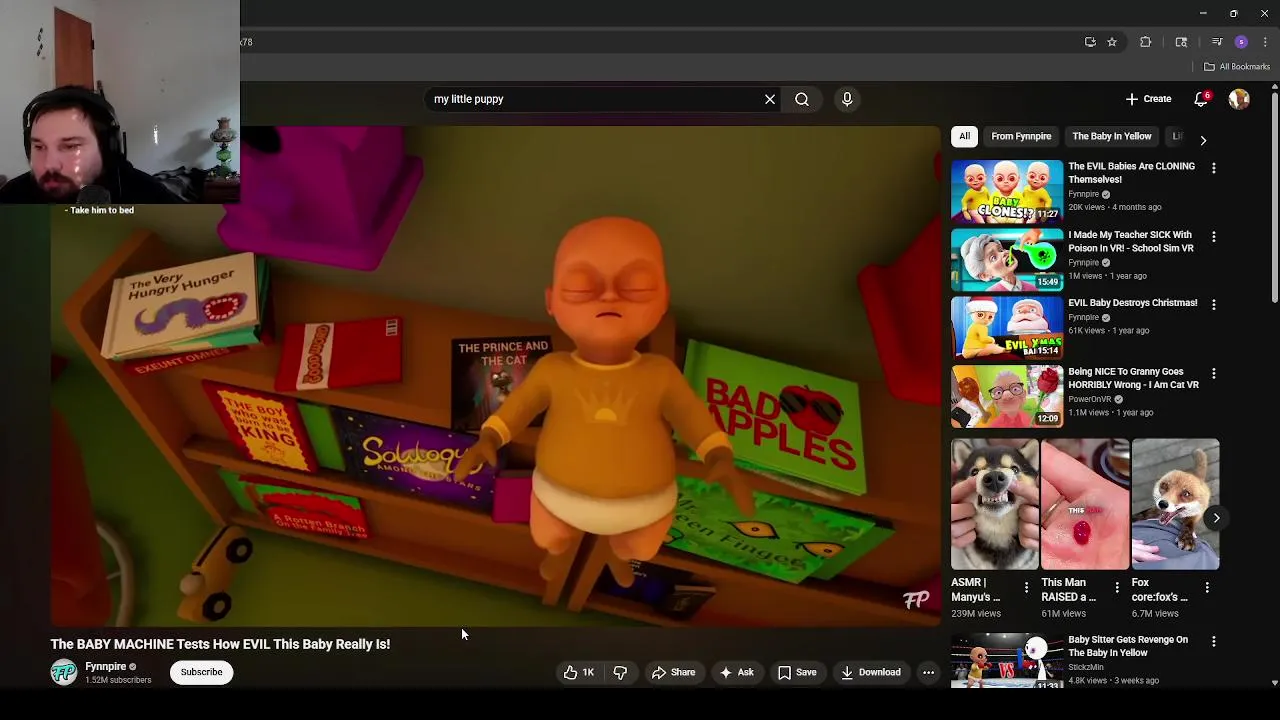
Task: Open Chrome three-dot menu
Action: pos(1265,42)
